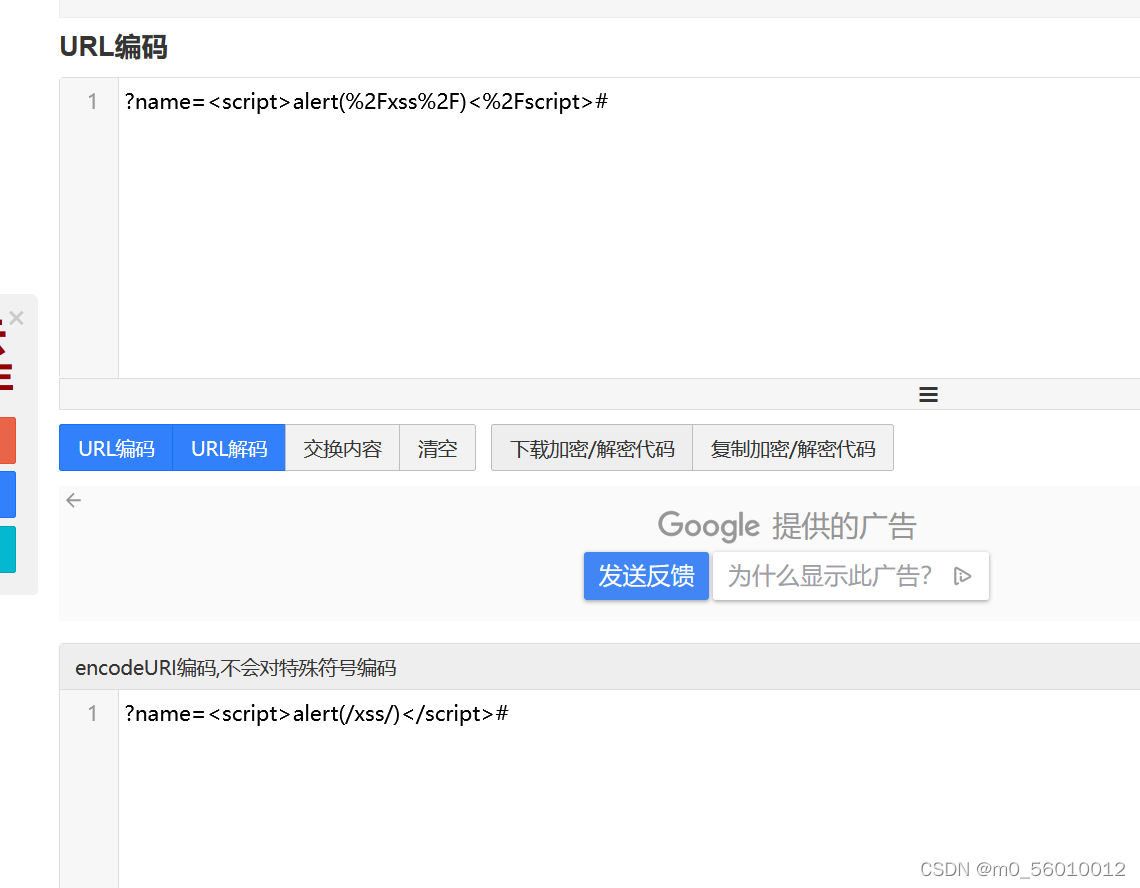This screenshot has width=1140, height=888.
Task: Click the URL编码 button
Action: (x=116, y=448)
